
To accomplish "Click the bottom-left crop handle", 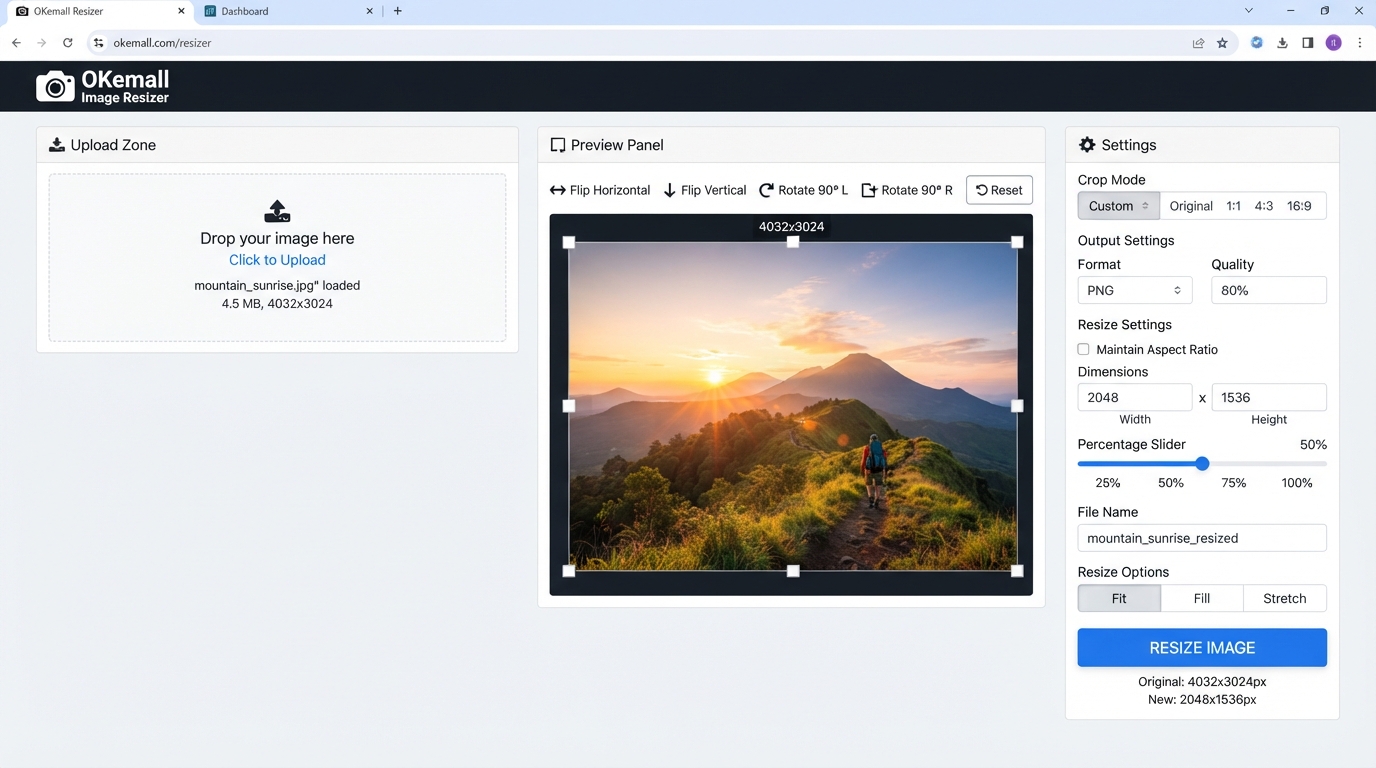I will tap(569, 571).
